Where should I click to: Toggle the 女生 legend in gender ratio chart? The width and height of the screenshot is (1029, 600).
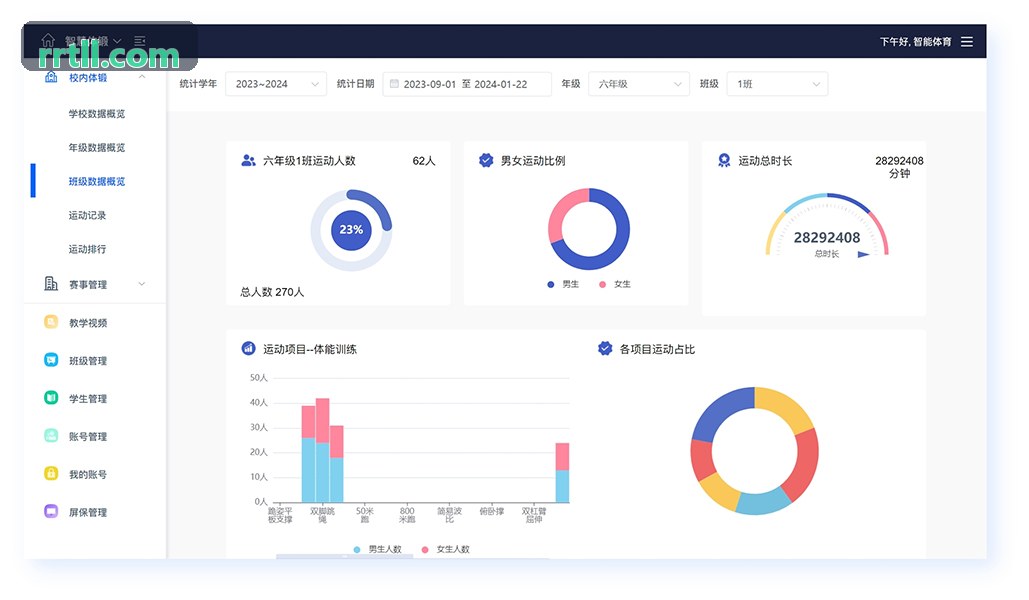coord(615,284)
